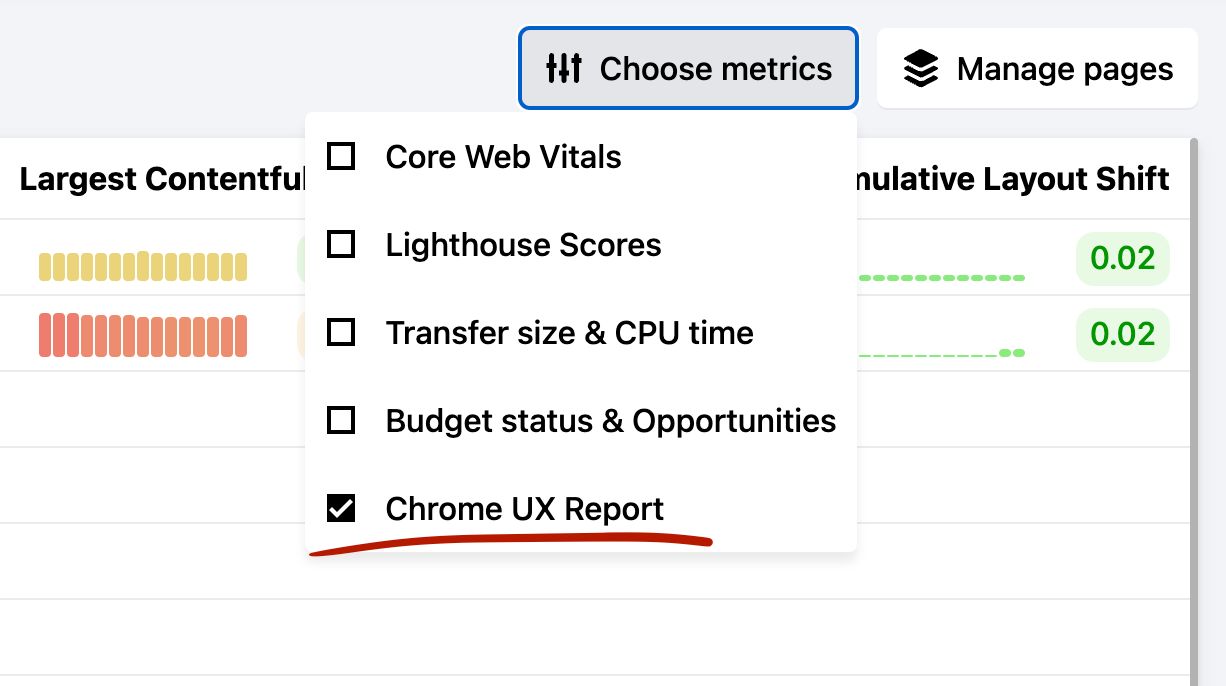Click the stacked layers icon beside Manage pages
The image size is (1226, 686).
(919, 67)
